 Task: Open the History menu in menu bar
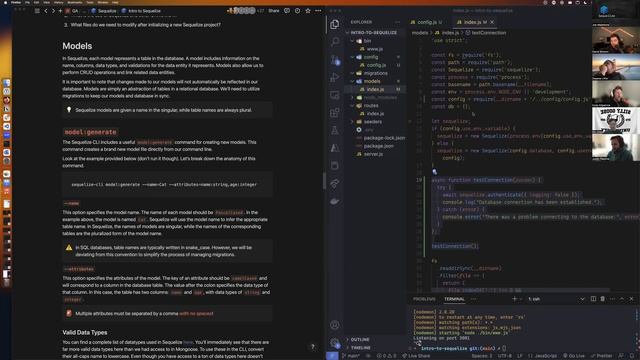point(58,2)
